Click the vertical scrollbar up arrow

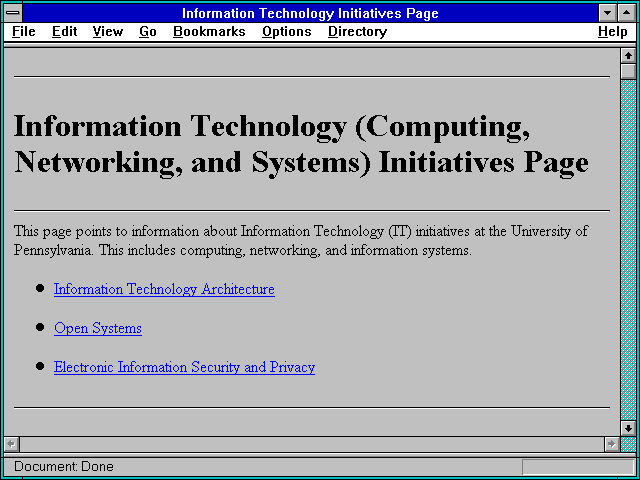[628, 56]
